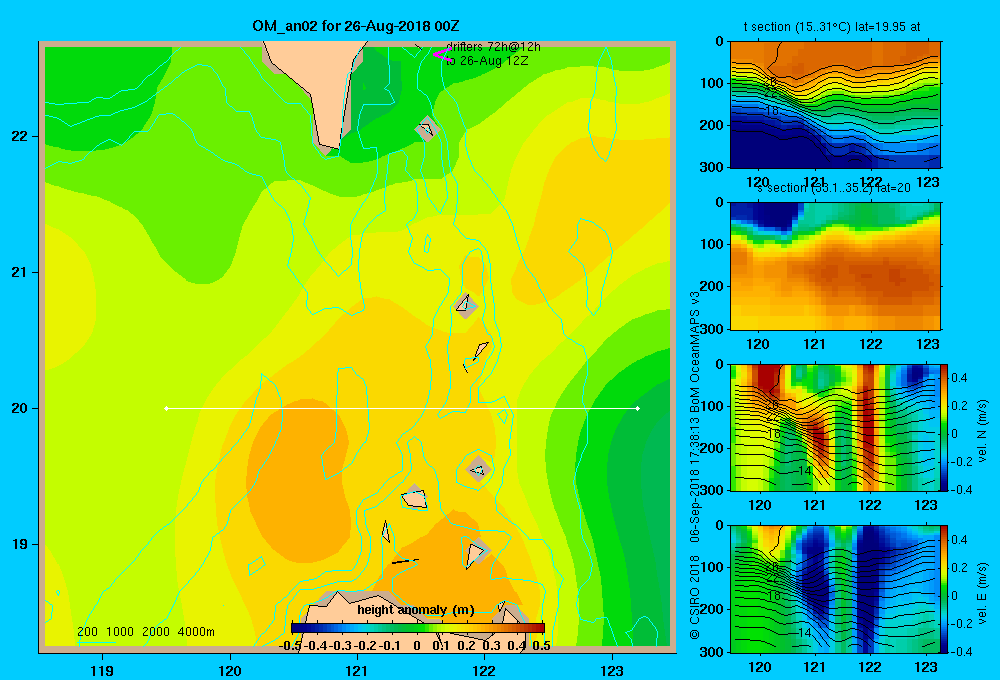
Task: Click the 'drifters 72h@12h' annotation
Action: pos(493,47)
